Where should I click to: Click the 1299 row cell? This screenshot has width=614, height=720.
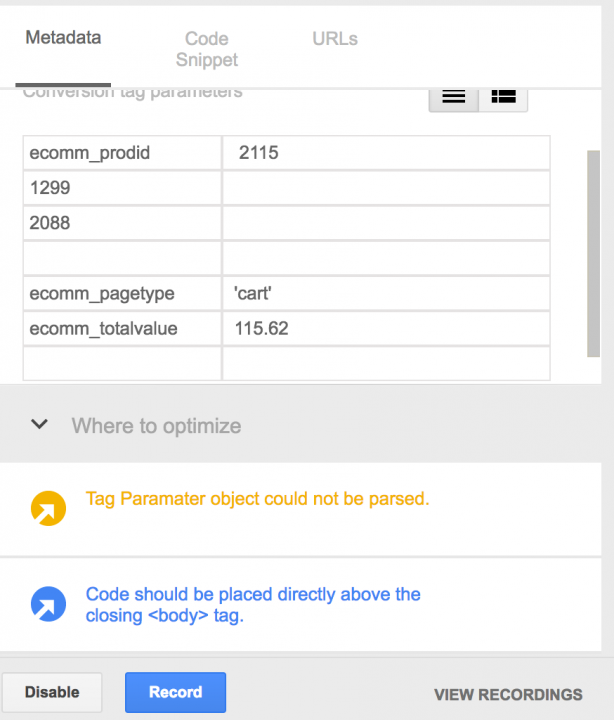coord(123,188)
